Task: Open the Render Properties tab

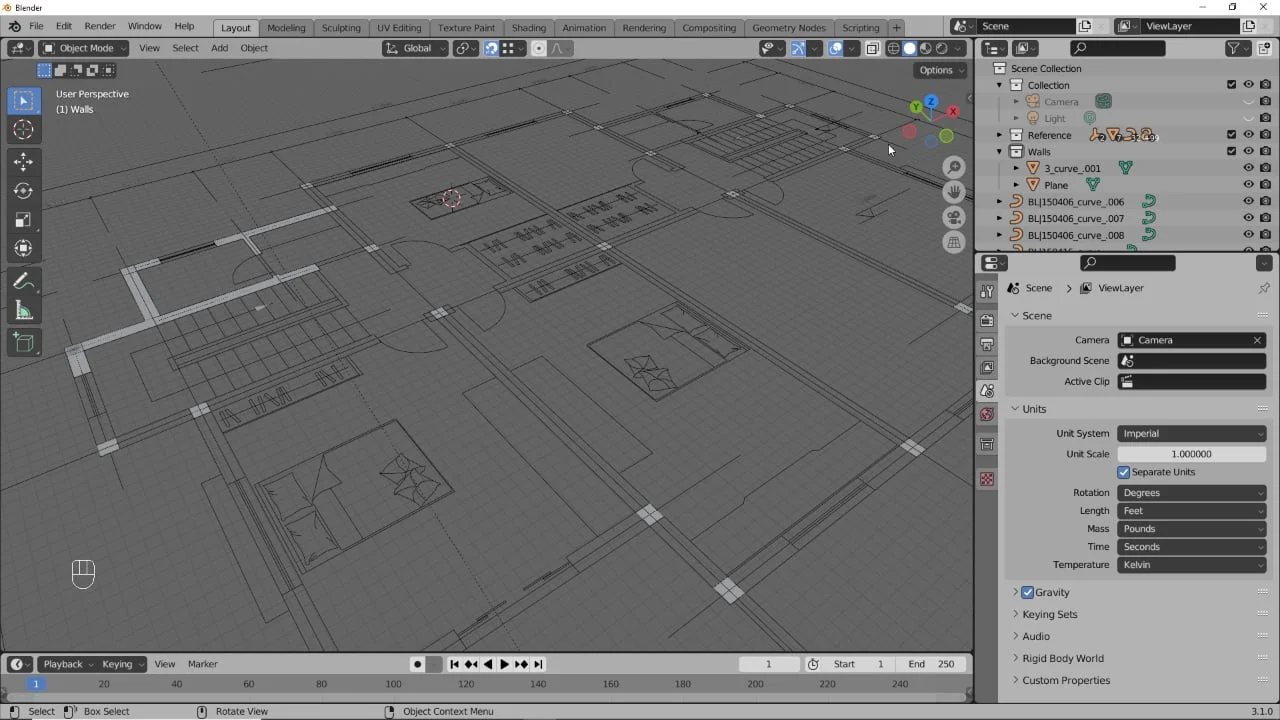Action: coord(987,319)
